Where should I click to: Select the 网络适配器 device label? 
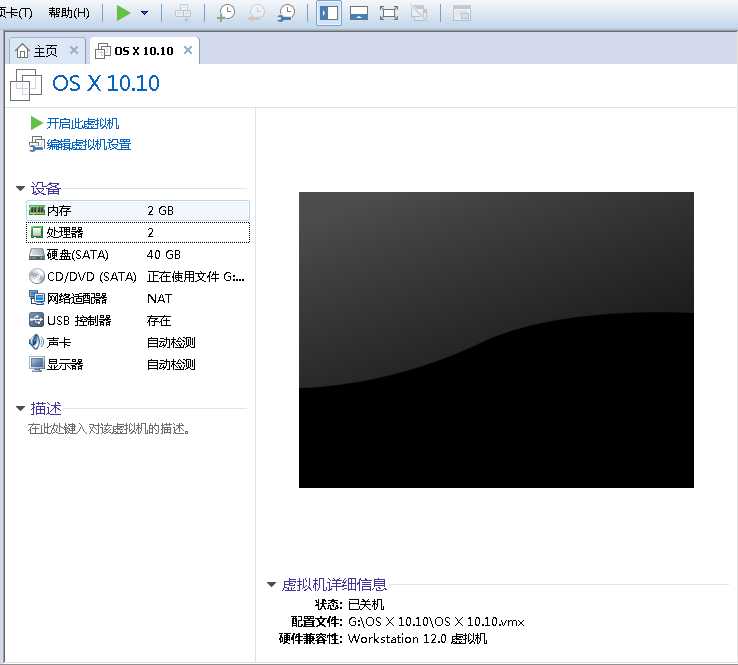point(77,298)
